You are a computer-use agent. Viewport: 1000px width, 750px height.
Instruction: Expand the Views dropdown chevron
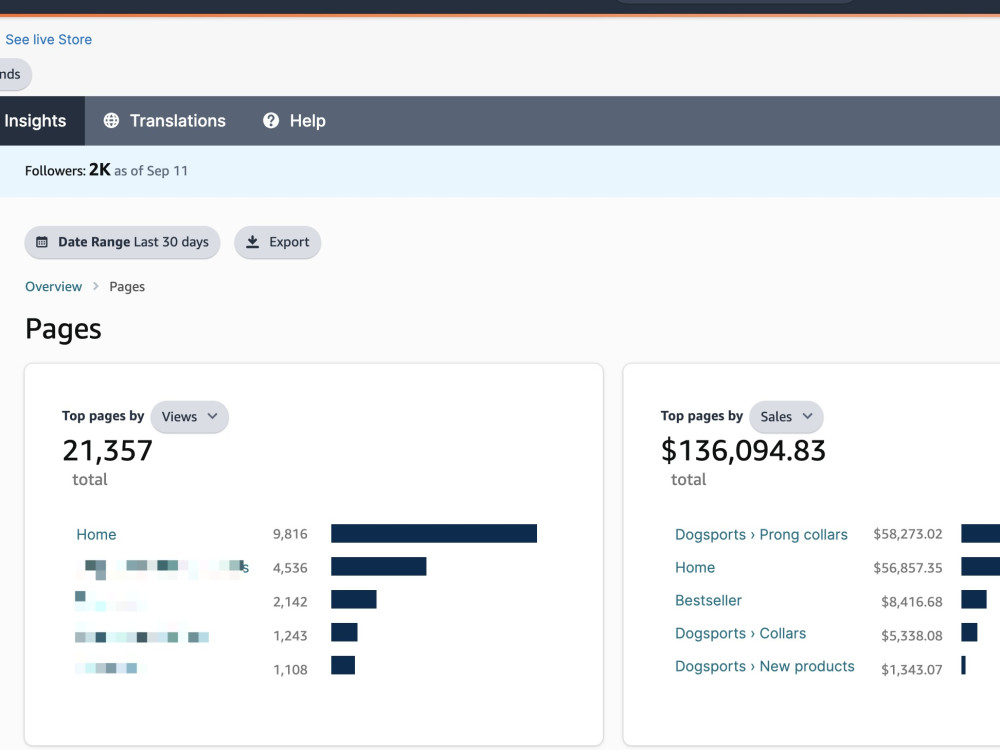tap(212, 416)
